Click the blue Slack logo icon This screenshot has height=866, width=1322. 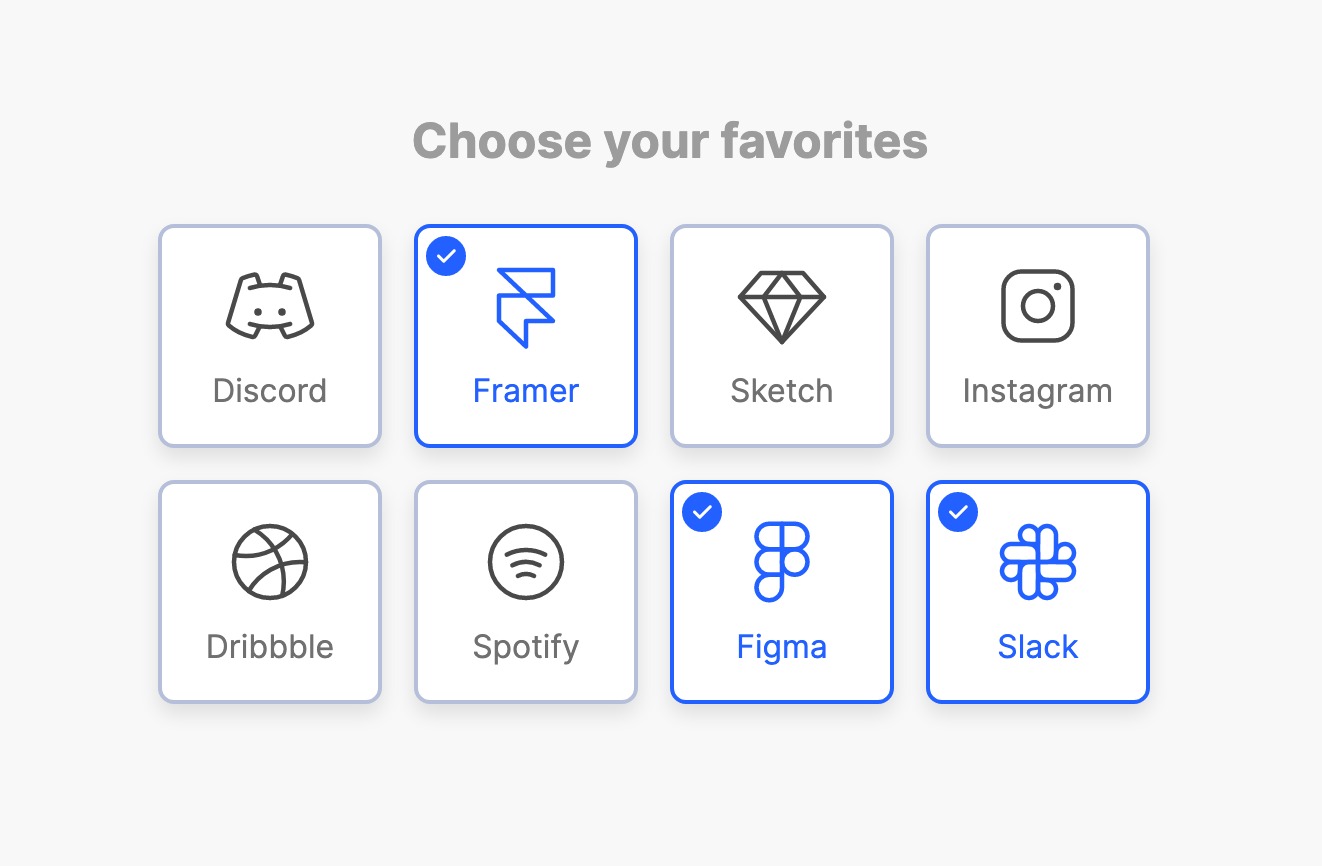[1038, 562]
